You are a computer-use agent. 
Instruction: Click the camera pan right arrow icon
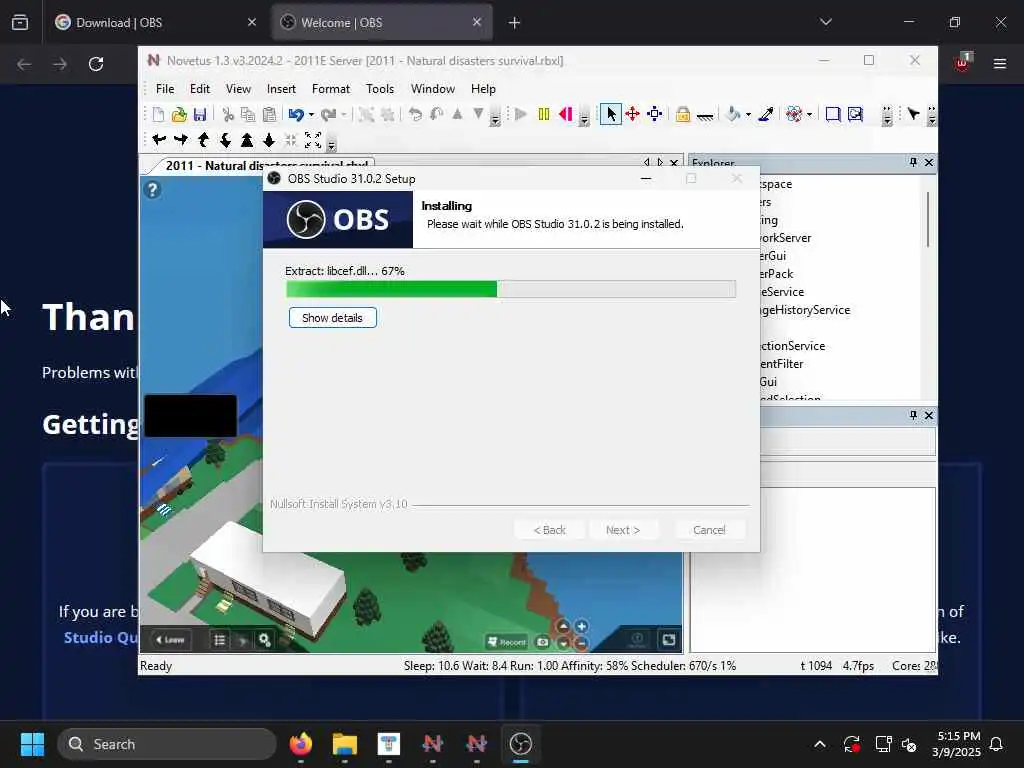(181, 140)
